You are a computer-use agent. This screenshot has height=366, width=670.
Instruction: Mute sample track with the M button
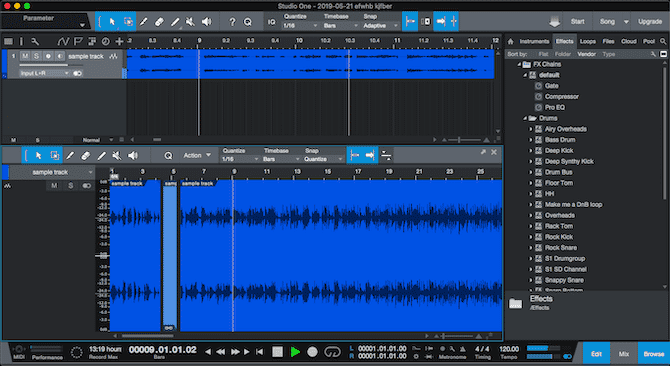[25, 56]
